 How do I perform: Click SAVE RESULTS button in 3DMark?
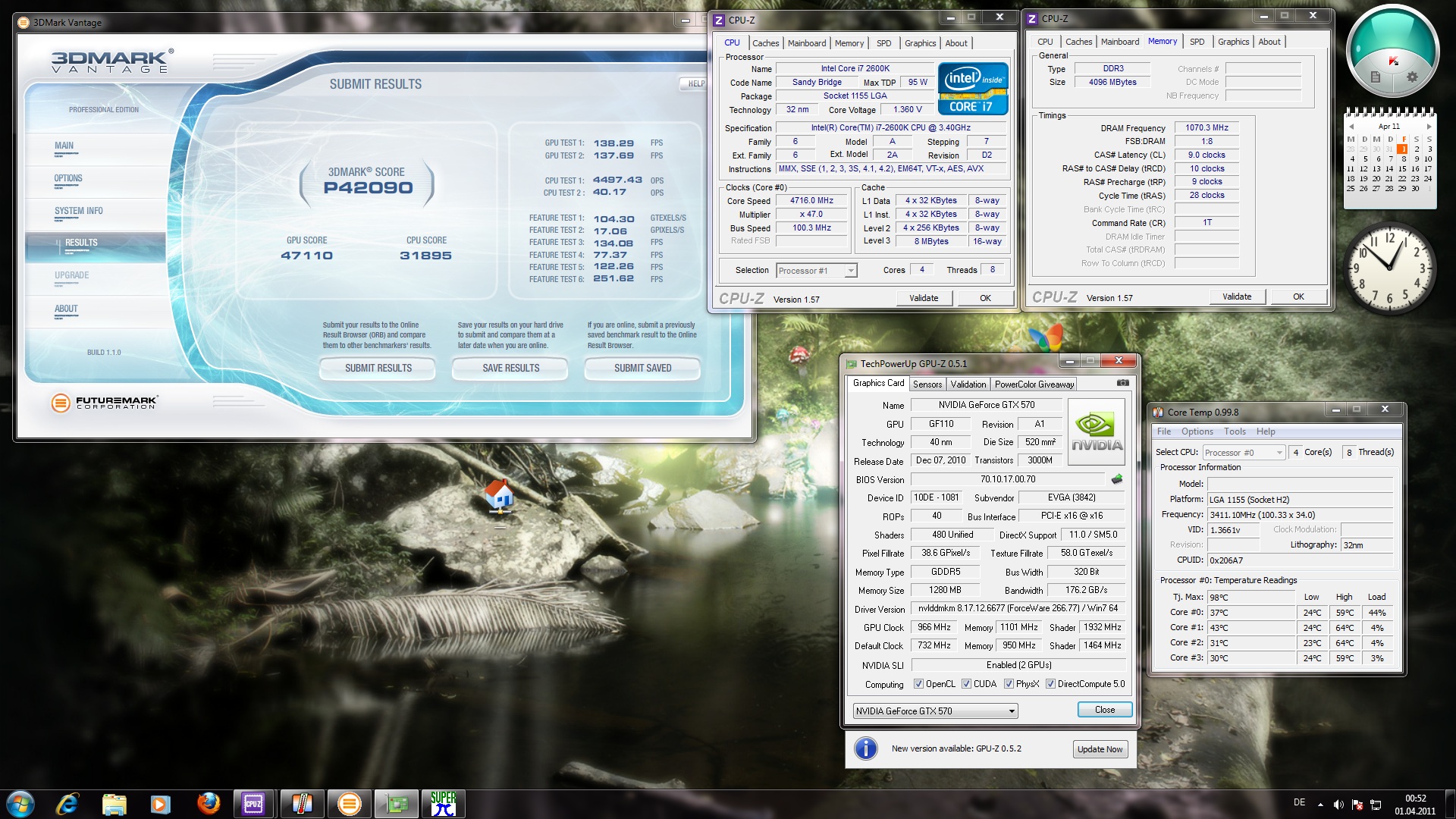510,368
